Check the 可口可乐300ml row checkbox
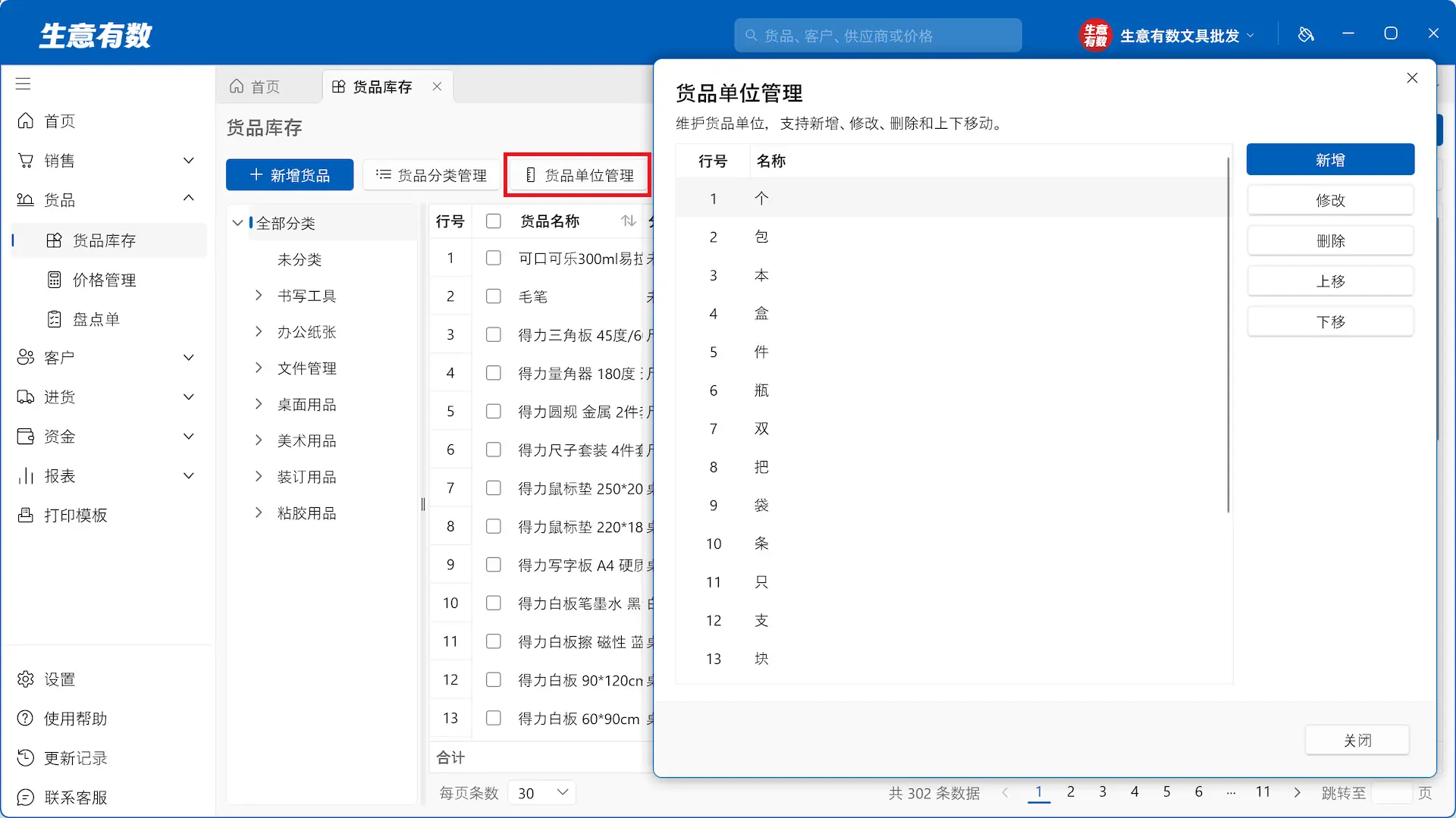Image resolution: width=1456 pixels, height=818 pixels. pos(494,258)
